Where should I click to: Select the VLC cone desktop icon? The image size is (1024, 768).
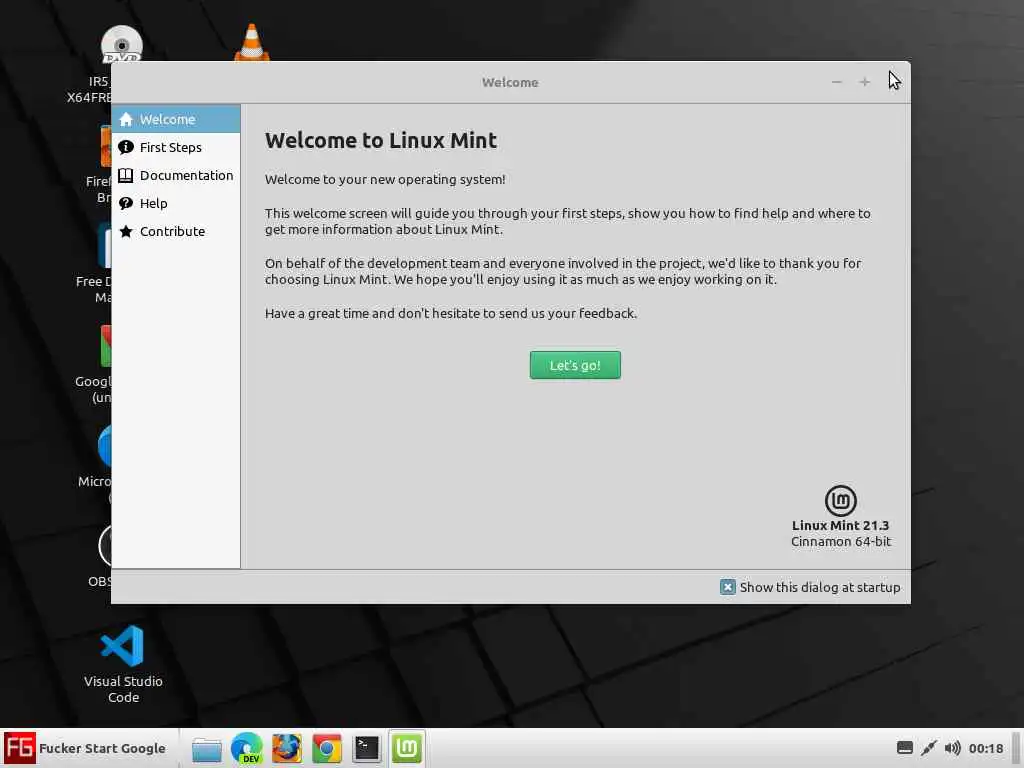click(251, 42)
